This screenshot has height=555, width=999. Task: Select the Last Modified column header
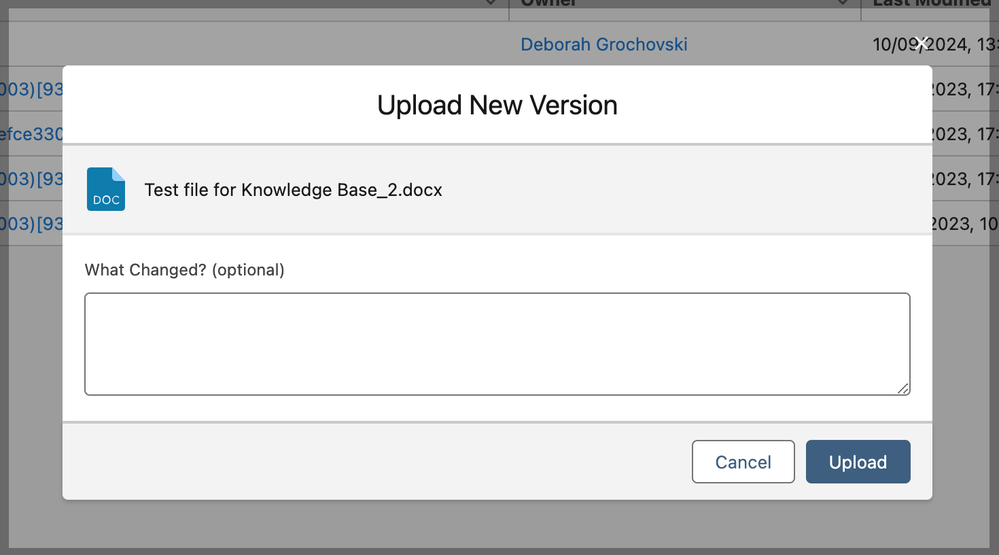(931, 3)
